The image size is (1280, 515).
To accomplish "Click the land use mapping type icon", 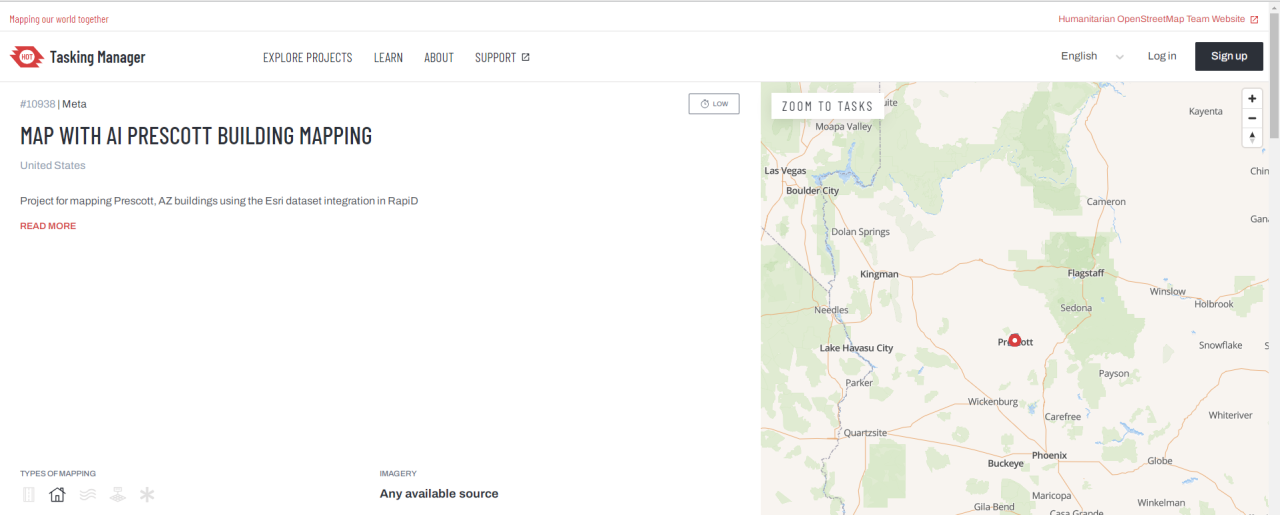I will pyautogui.click(x=118, y=494).
